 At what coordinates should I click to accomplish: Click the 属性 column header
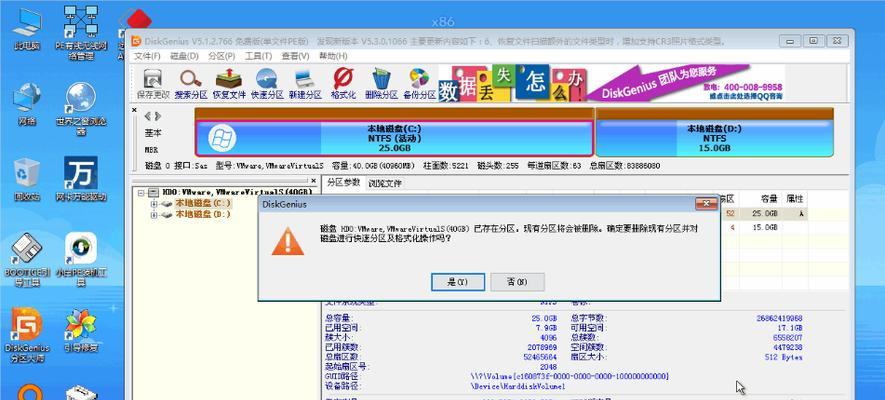(795, 199)
